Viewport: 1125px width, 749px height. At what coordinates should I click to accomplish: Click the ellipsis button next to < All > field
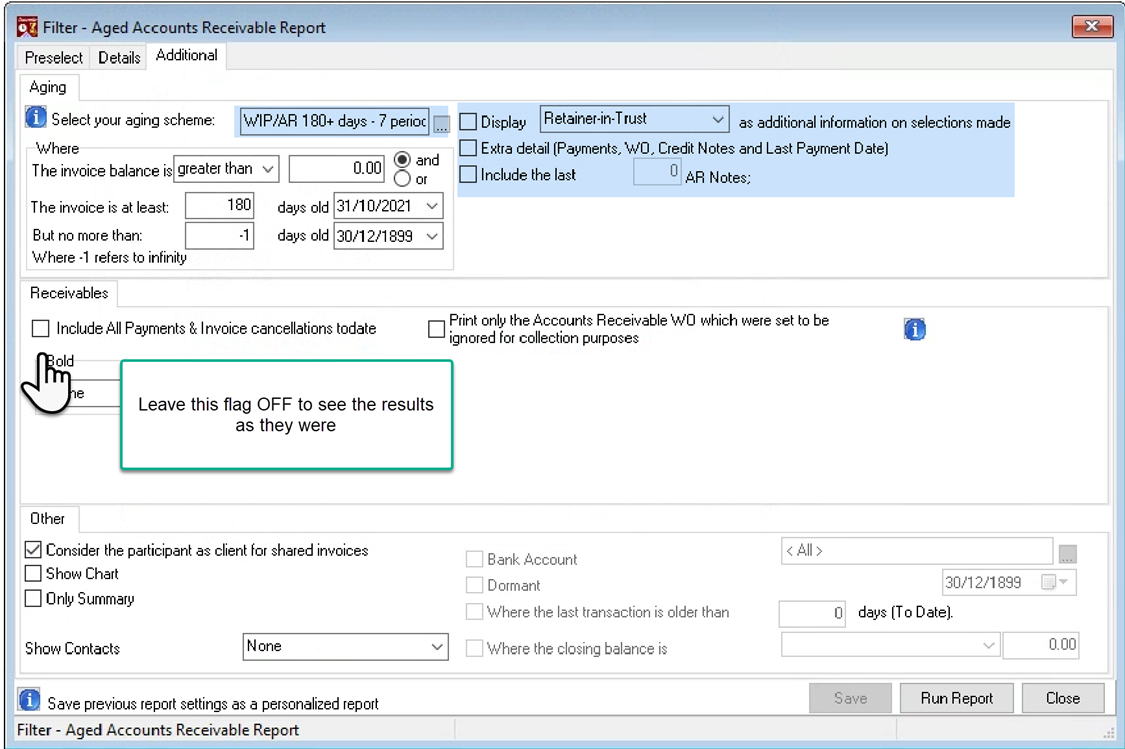click(x=1068, y=554)
